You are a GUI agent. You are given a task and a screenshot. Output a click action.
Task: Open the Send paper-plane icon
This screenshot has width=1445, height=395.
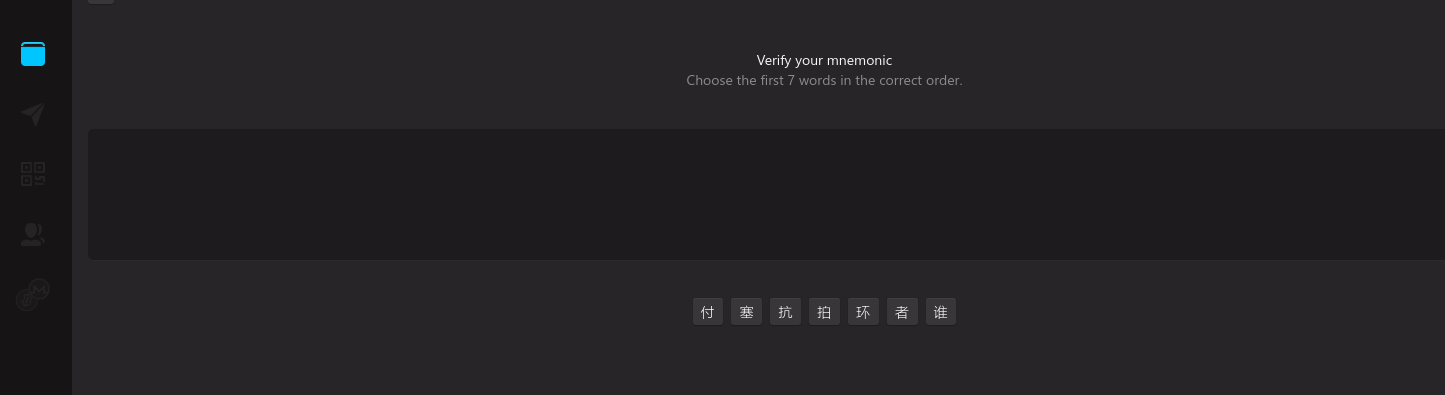[x=33, y=114]
